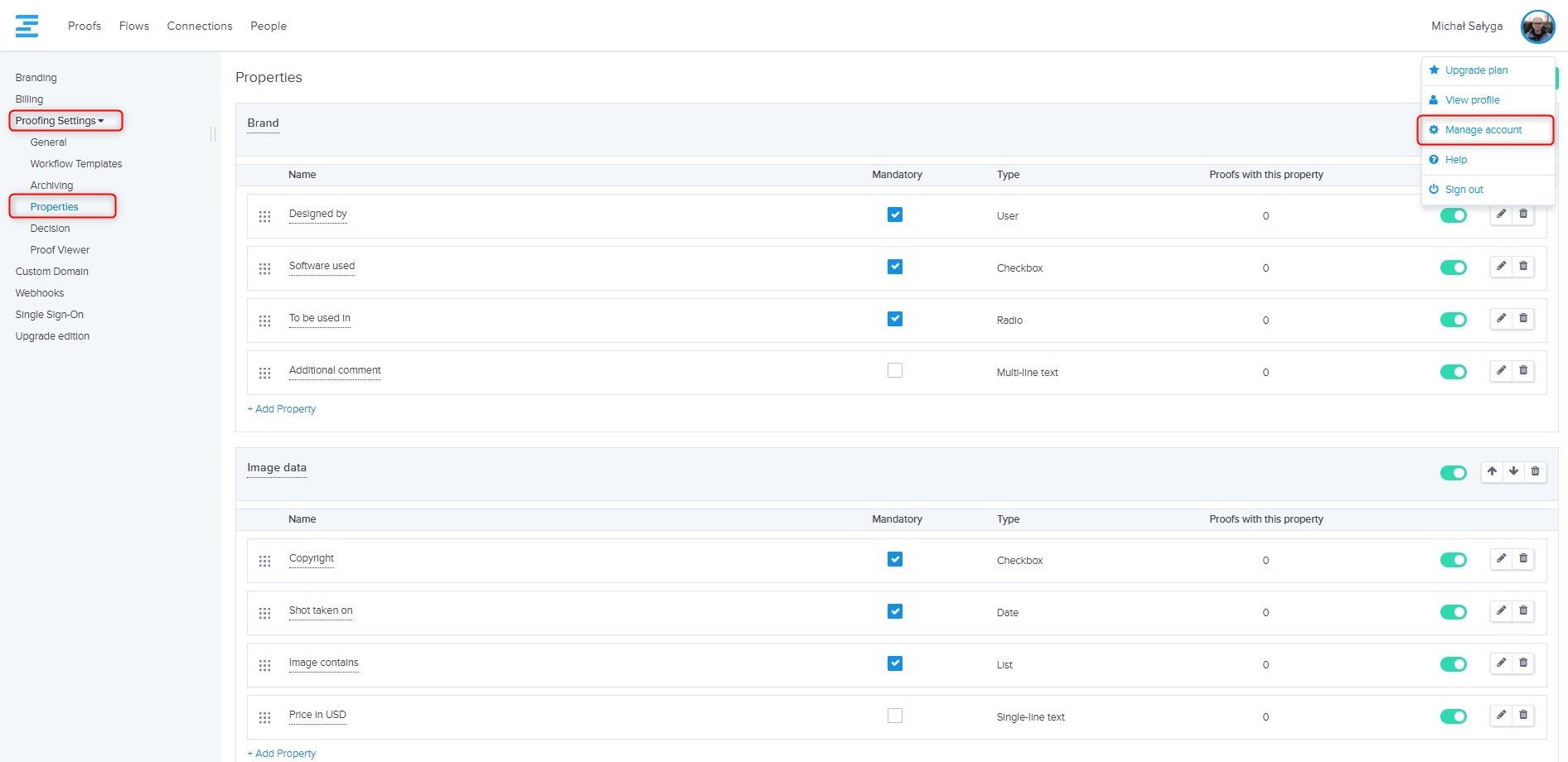This screenshot has width=1568, height=762.
Task: Edit the Price in USD property
Action: [x=1501, y=716]
